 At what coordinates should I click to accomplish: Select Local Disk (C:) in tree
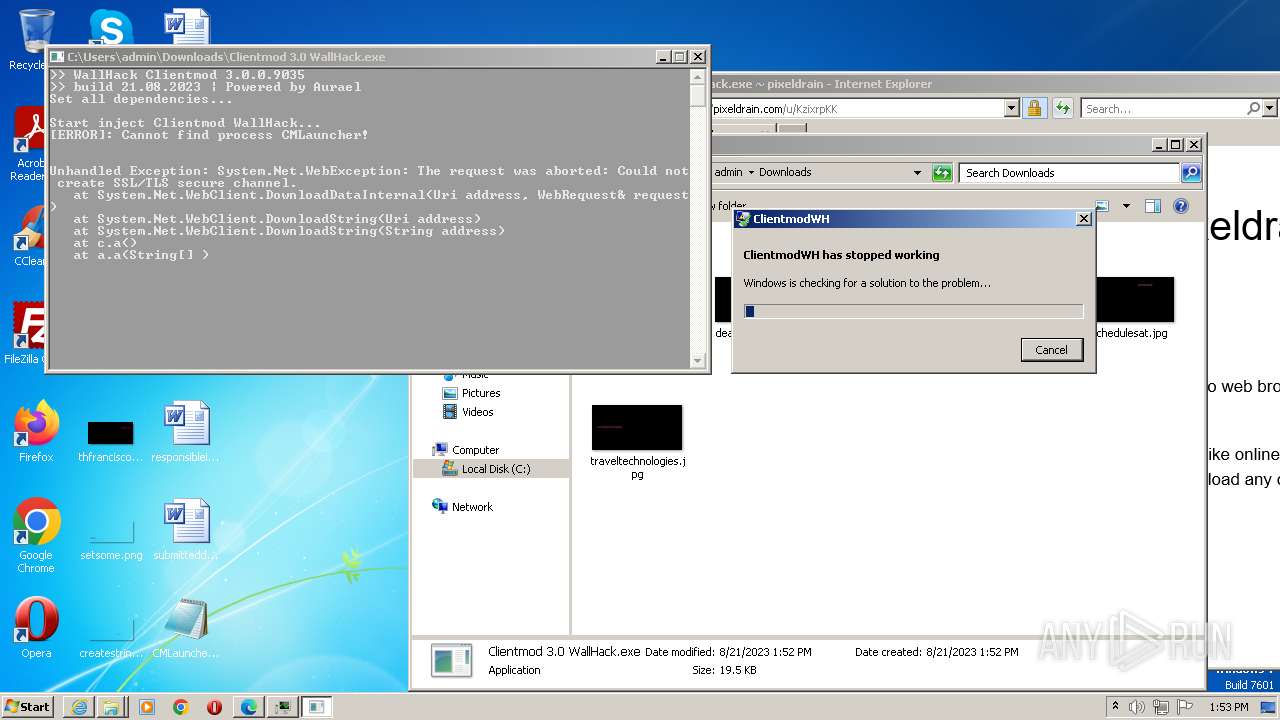[486, 469]
